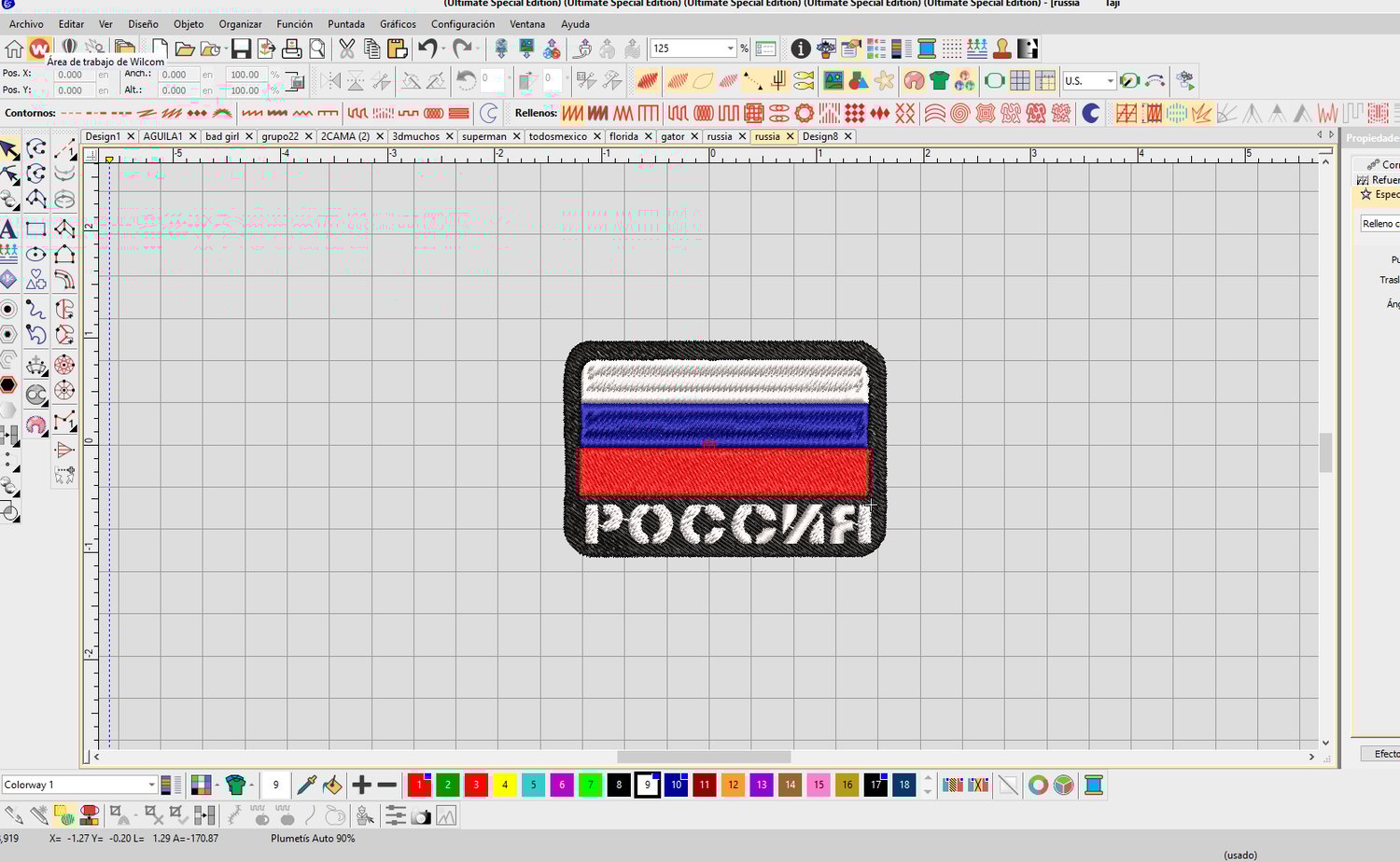Open the Configuración menu
Image resolution: width=1400 pixels, height=862 pixels.
coord(463,24)
